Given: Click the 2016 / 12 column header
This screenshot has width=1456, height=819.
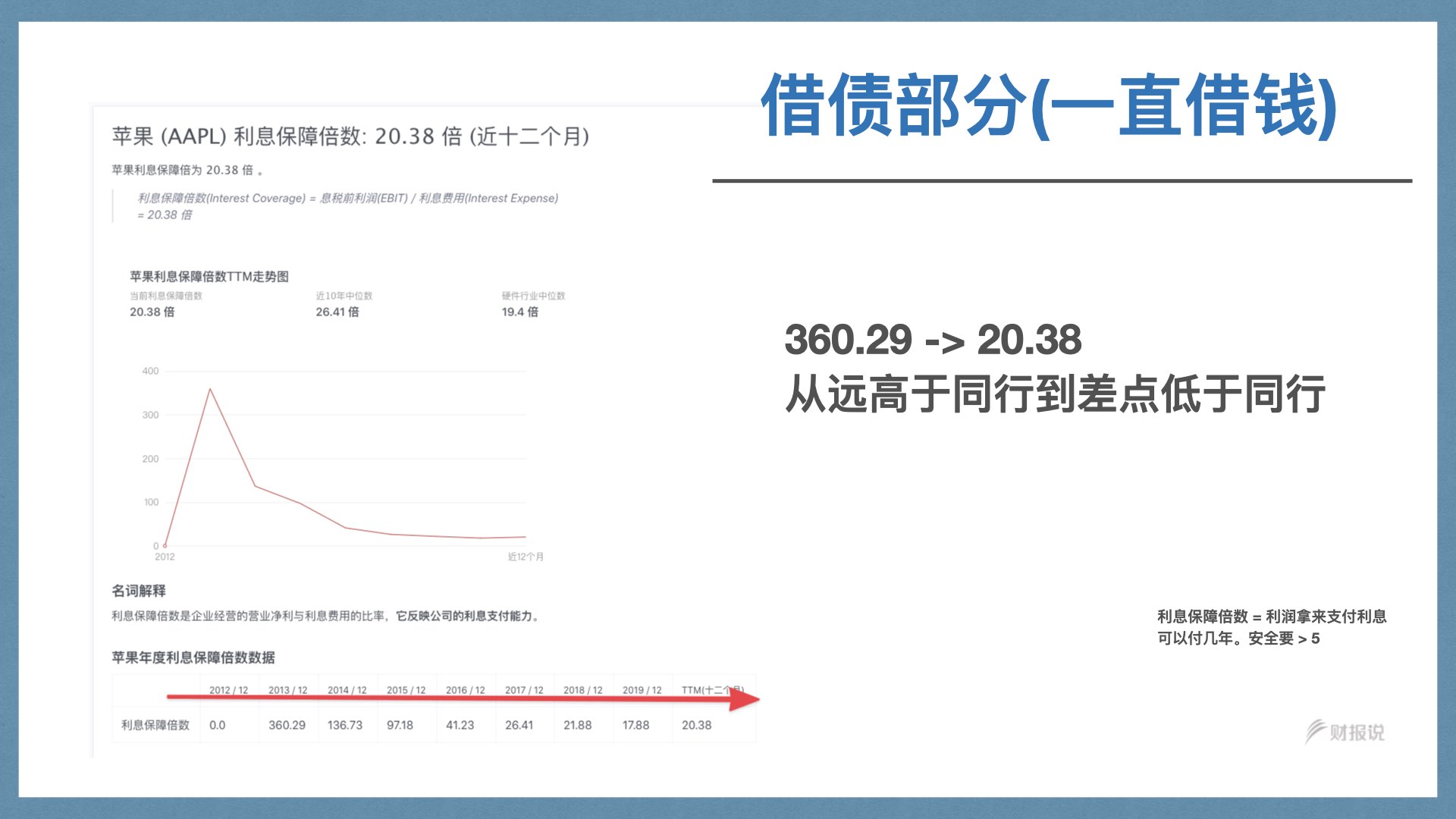Looking at the screenshot, I should (x=465, y=690).
